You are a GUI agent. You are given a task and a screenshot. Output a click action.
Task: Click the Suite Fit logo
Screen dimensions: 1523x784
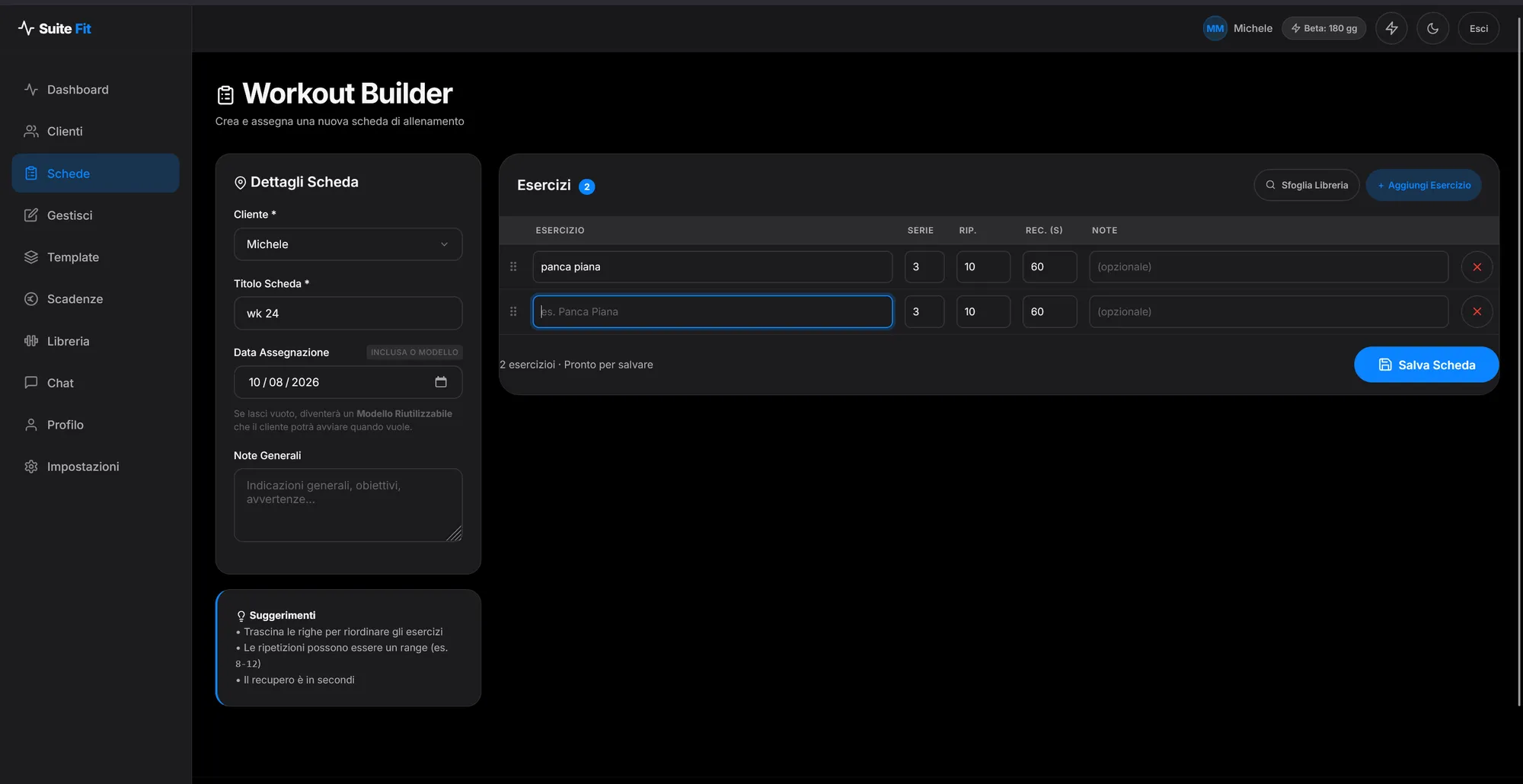[54, 28]
